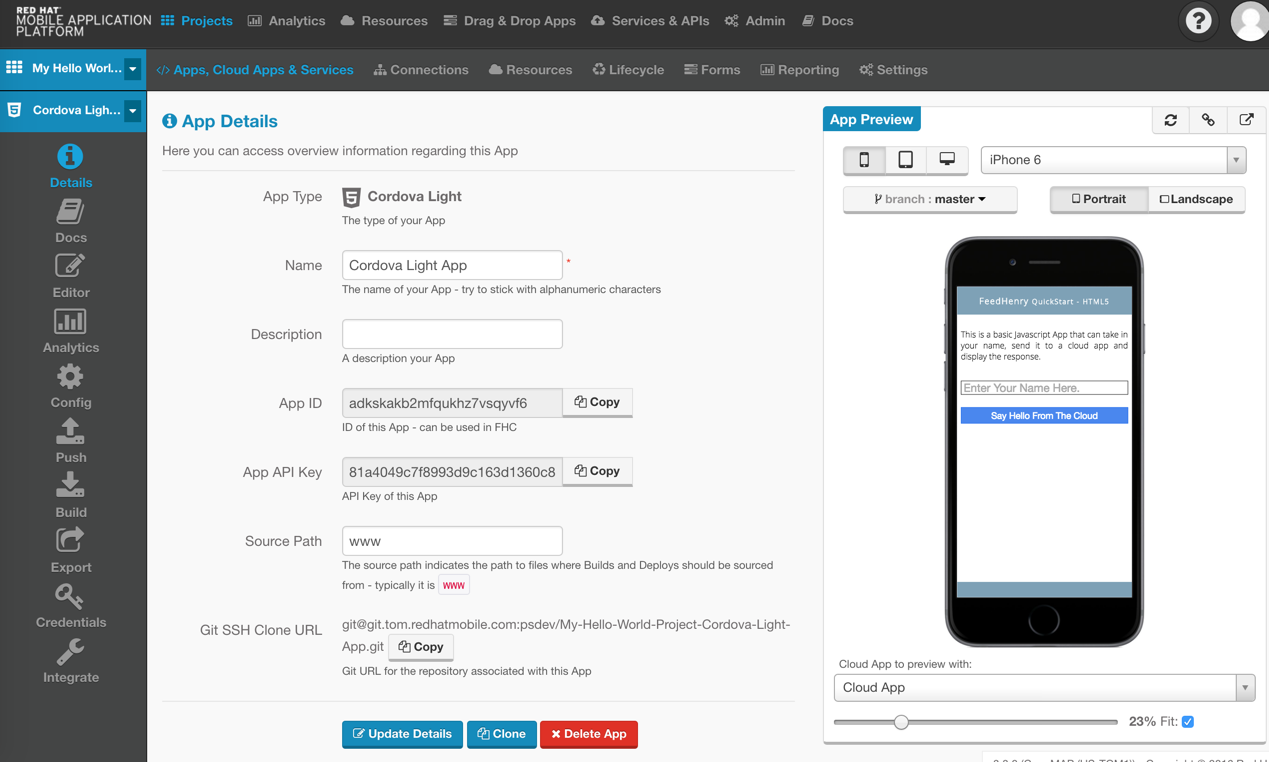1269x762 pixels.
Task: Click the Description input field
Action: 452,334
